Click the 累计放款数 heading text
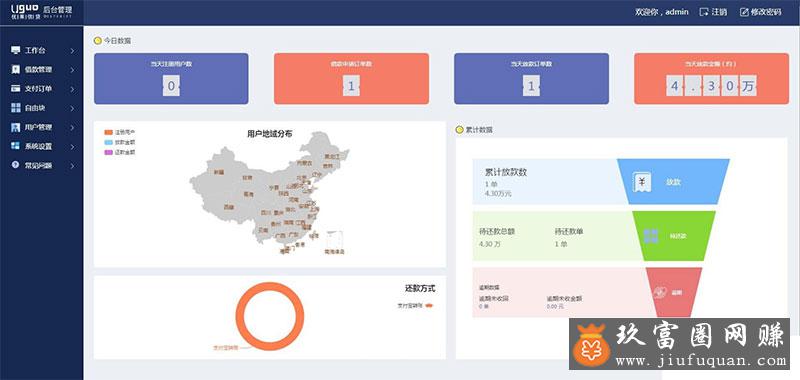The height and width of the screenshot is (380, 800). tap(506, 172)
